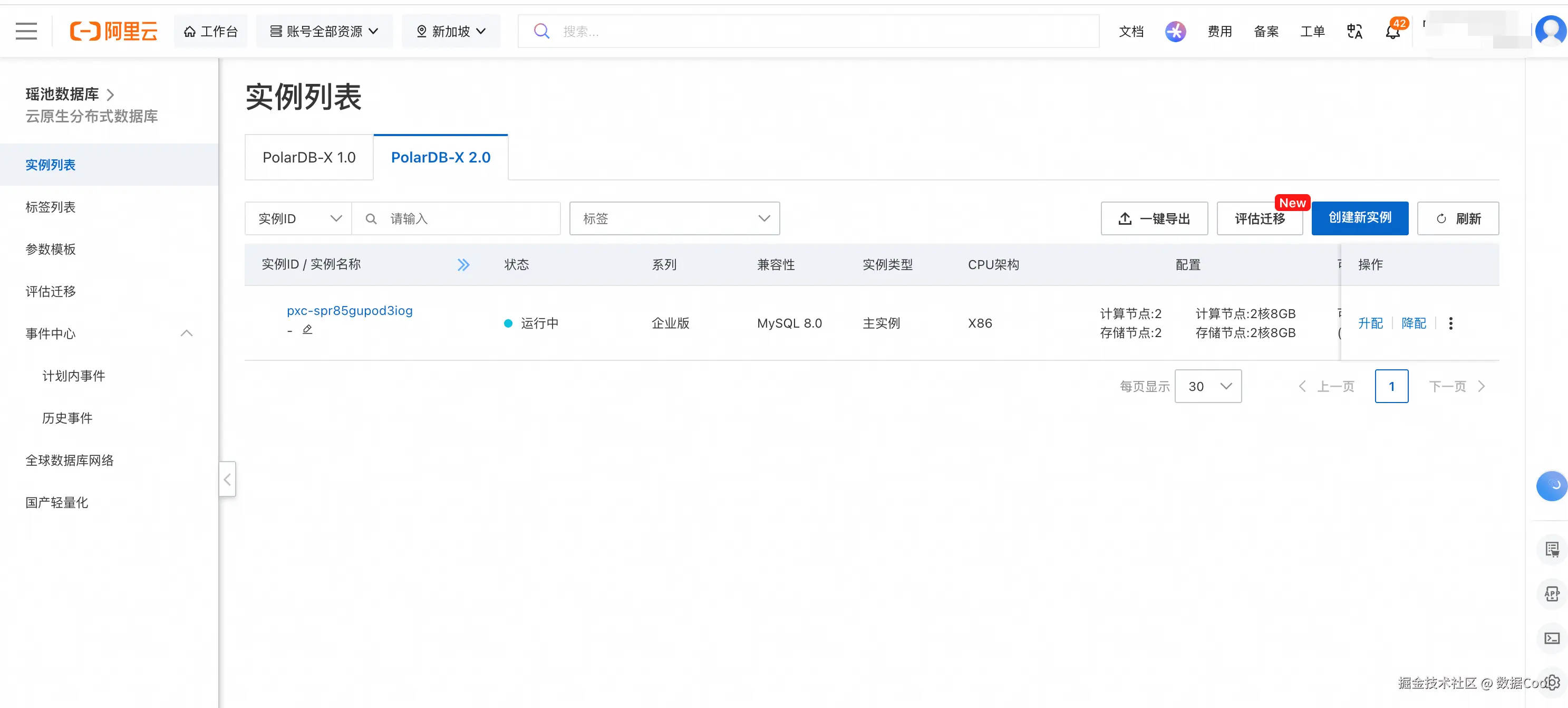The width and height of the screenshot is (1568, 708).
Task: Click the notification bell icon
Action: [x=1392, y=32]
